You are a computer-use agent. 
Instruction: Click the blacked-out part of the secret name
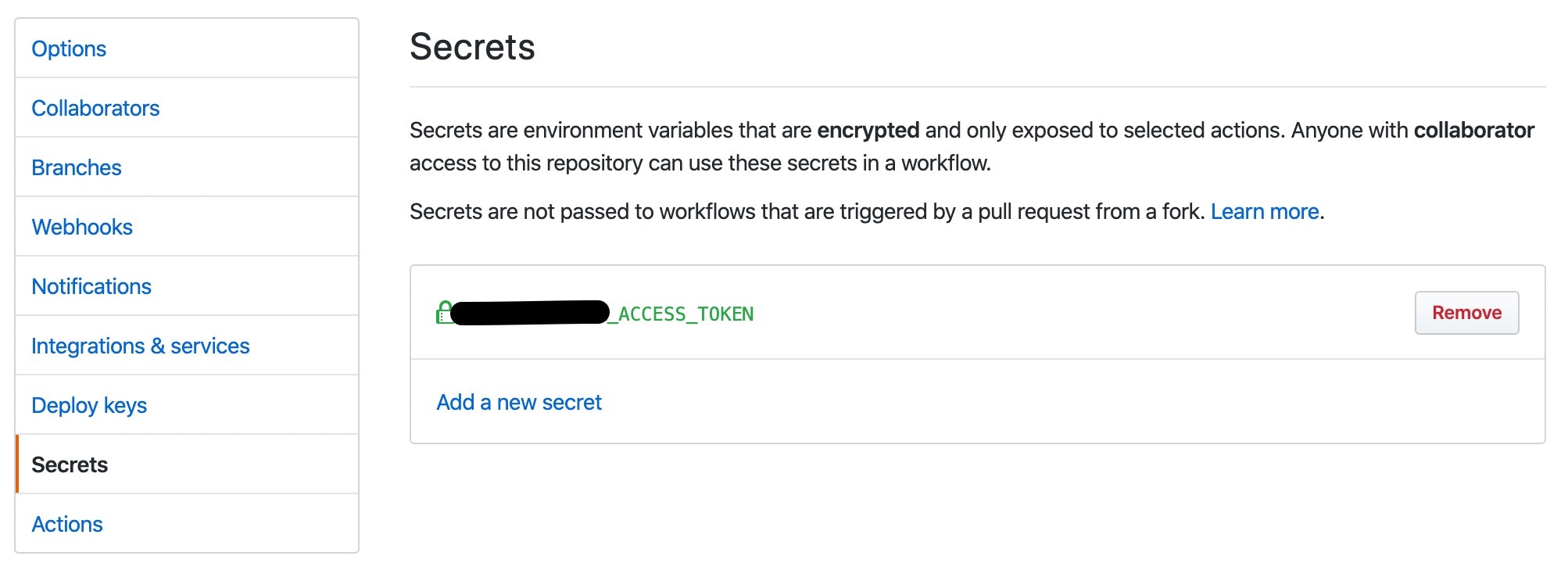click(530, 312)
